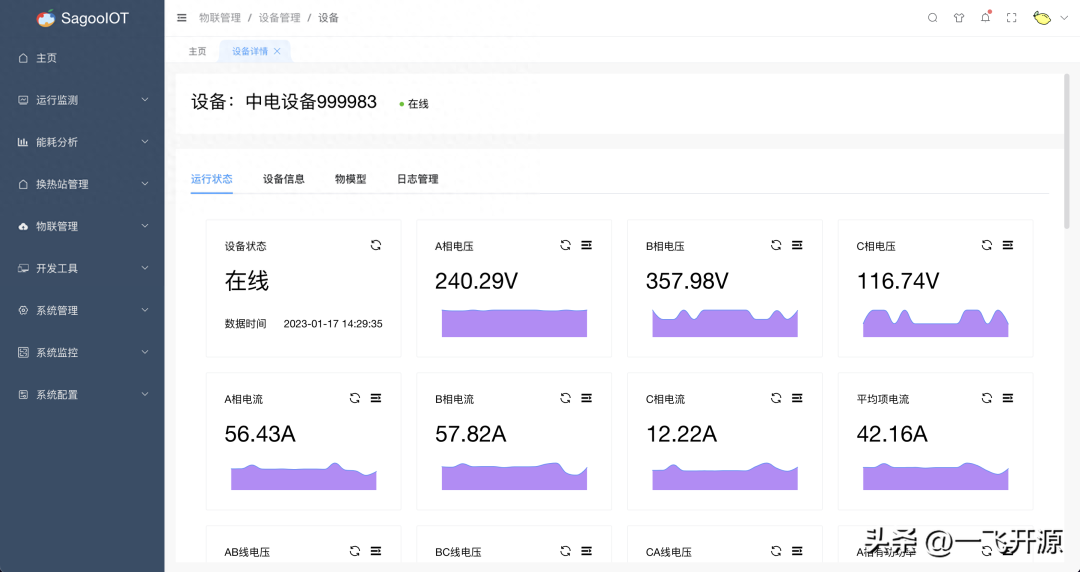
Task: Open list icon on AB线电压 card
Action: [376, 551]
